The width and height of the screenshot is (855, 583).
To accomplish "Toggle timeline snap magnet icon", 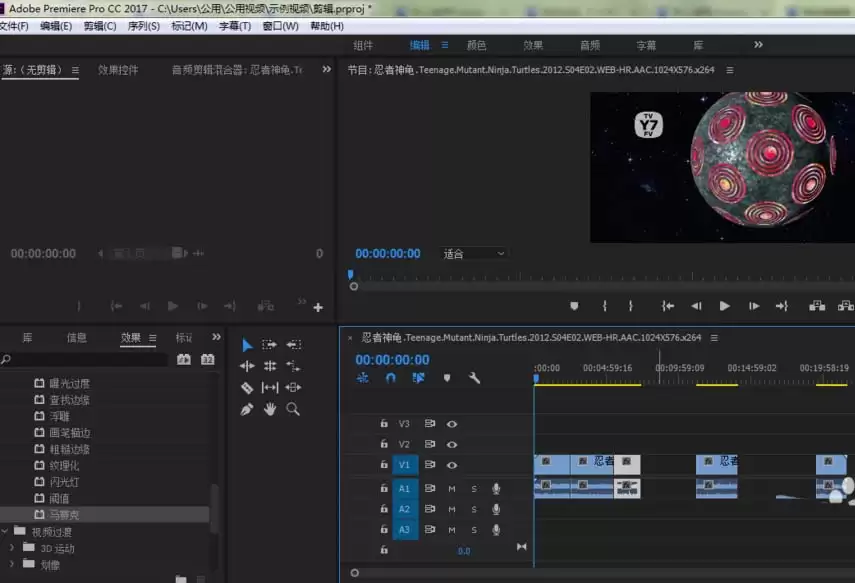I will [391, 378].
